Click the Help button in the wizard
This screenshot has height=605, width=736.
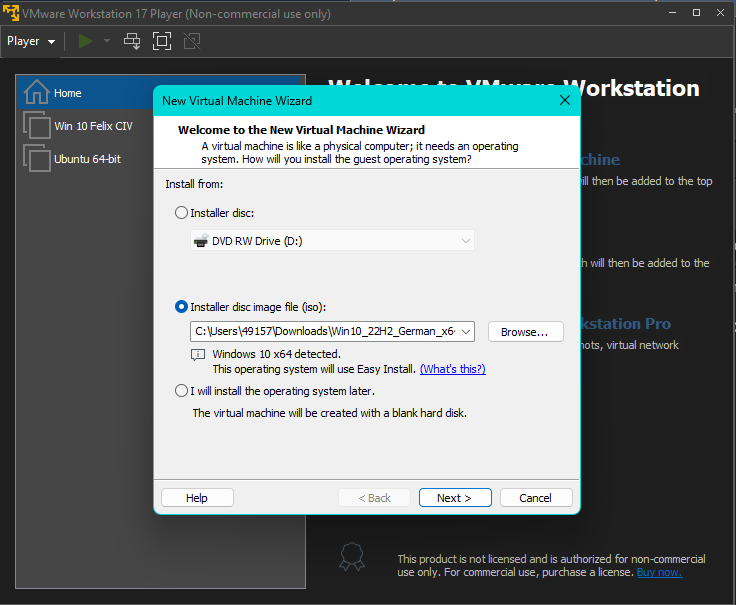197,498
